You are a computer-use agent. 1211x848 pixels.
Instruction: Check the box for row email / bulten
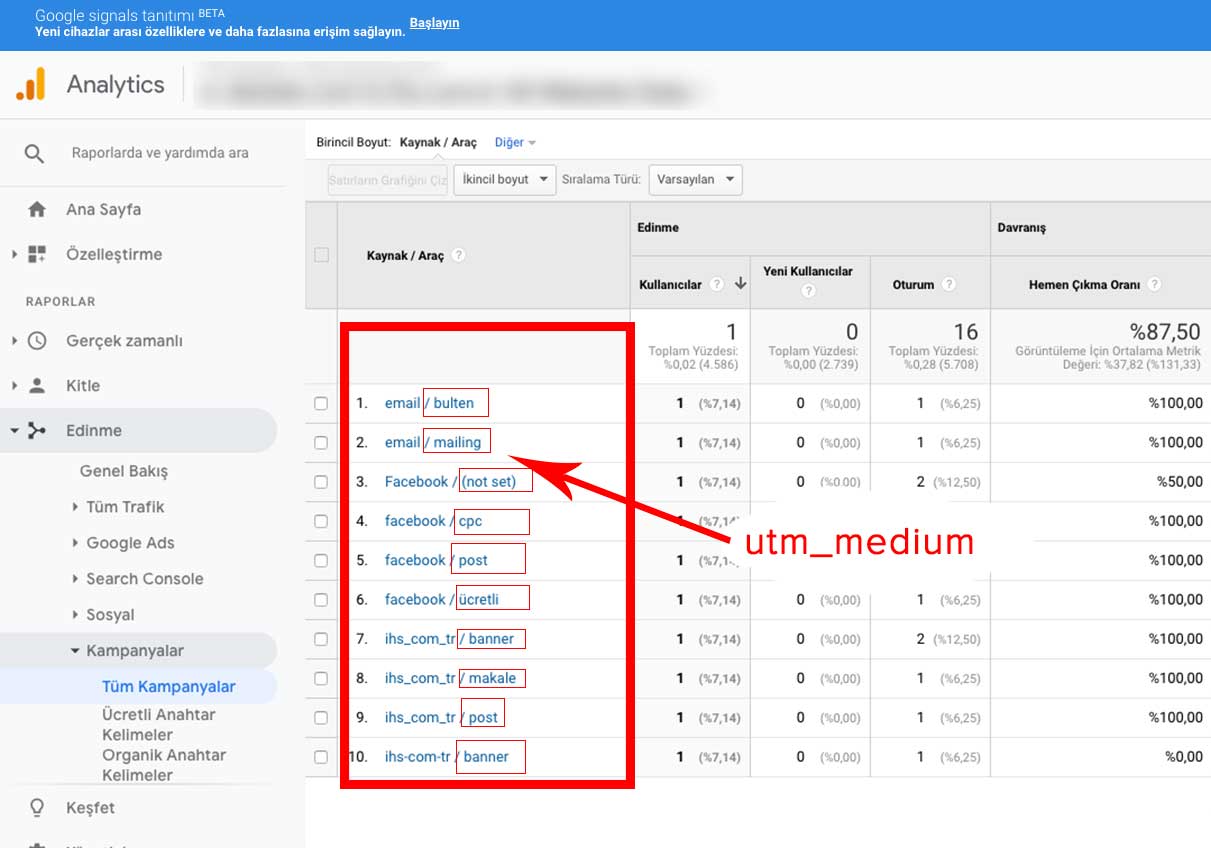(321, 403)
